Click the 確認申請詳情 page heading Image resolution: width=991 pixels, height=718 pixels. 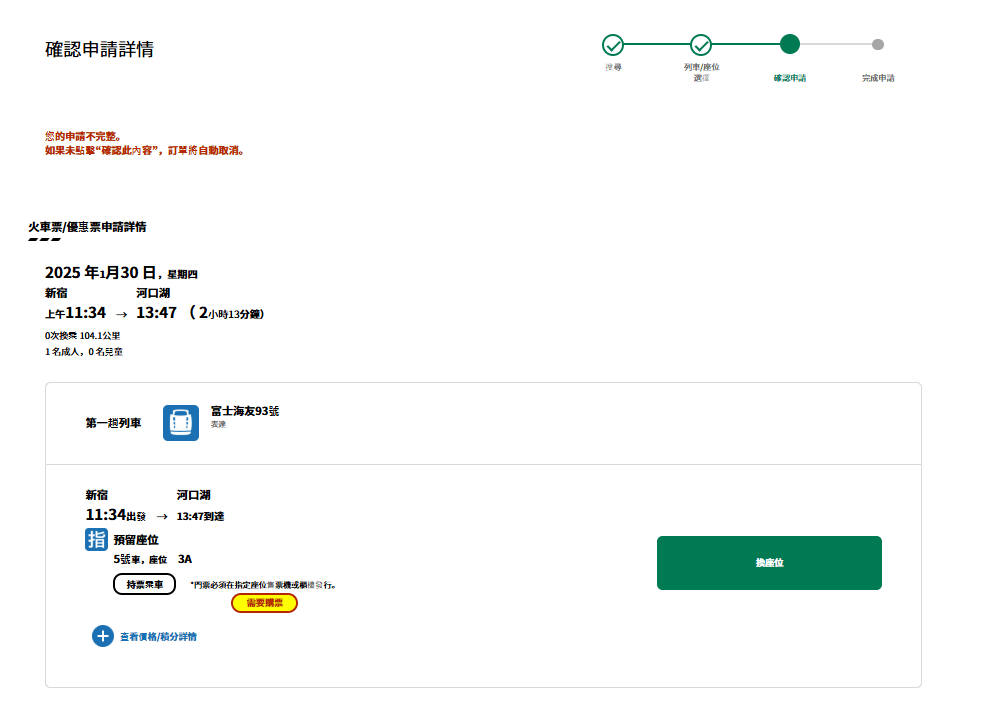(100, 50)
